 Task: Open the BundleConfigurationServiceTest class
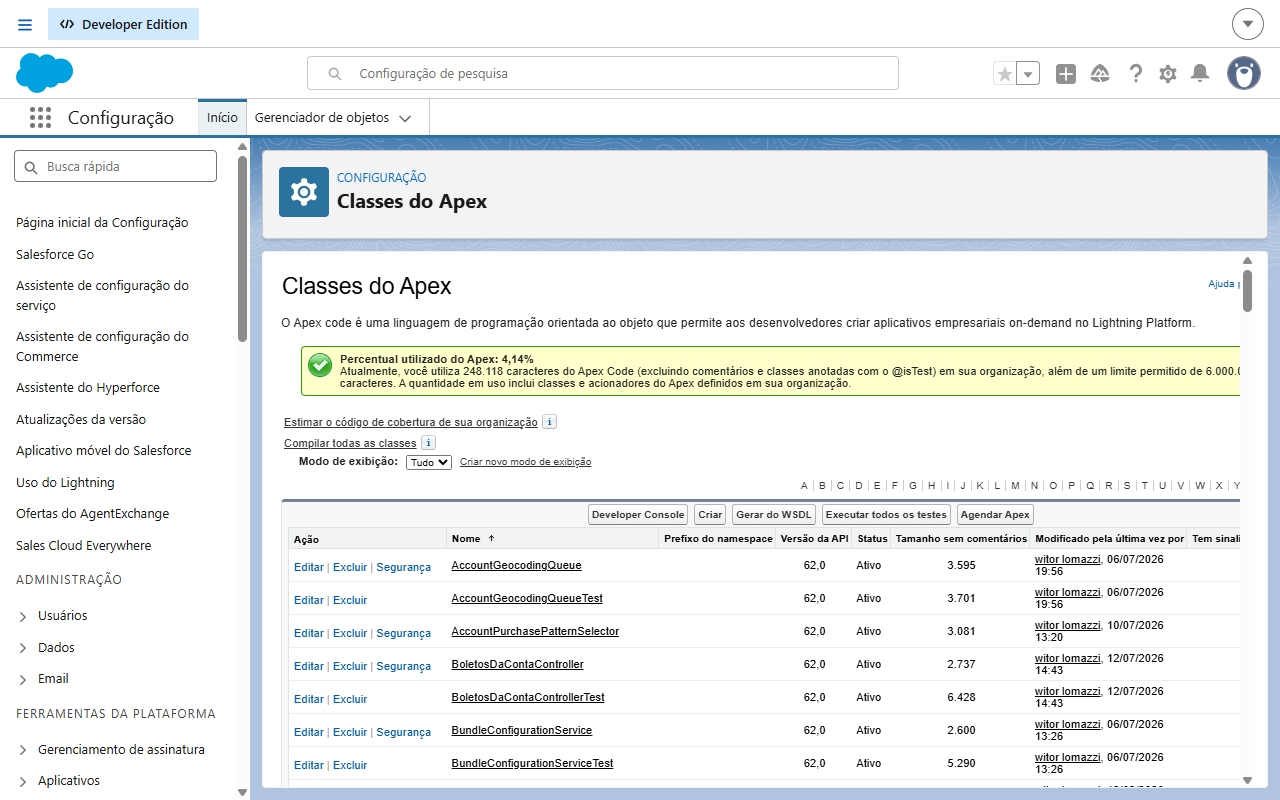pyautogui.click(x=533, y=763)
